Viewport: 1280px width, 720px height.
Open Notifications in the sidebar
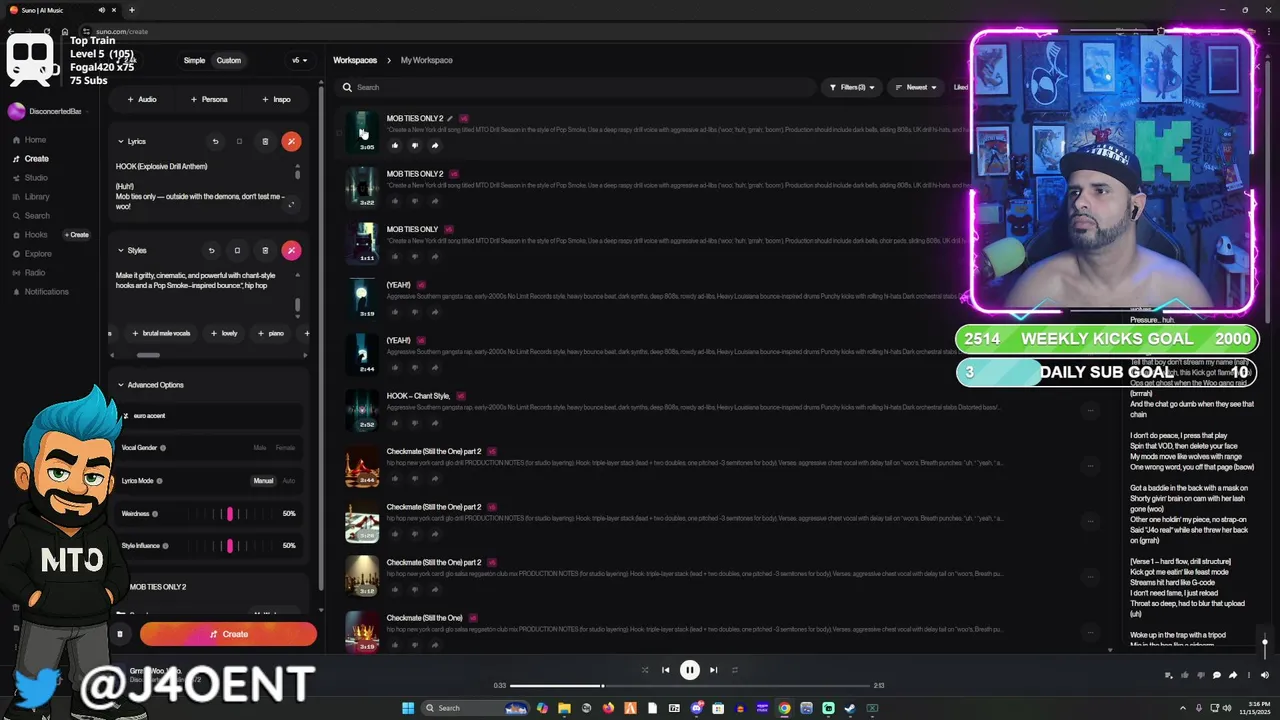pyautogui.click(x=41, y=292)
